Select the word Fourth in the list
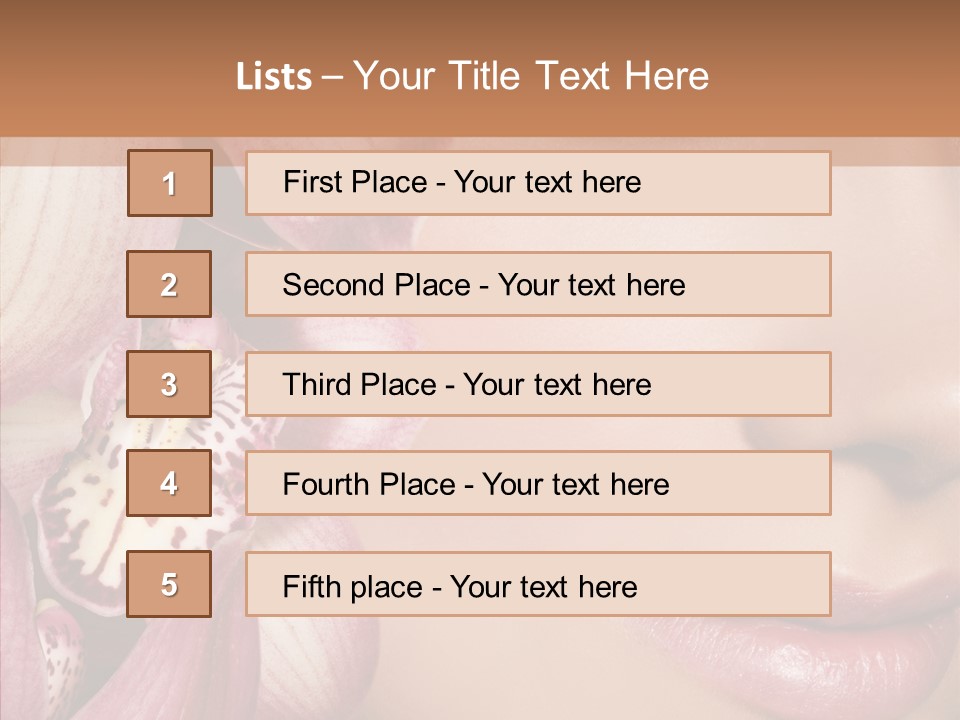The width and height of the screenshot is (960, 720). (326, 484)
